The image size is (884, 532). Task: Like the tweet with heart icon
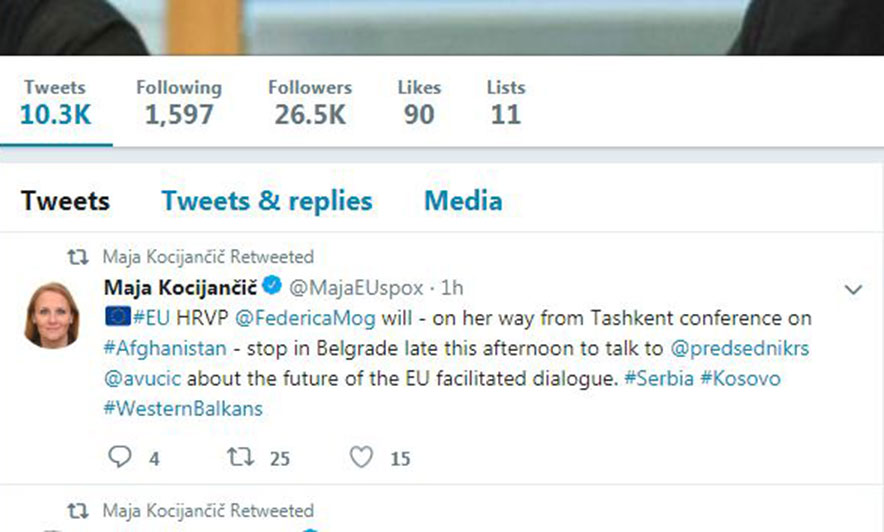coord(361,457)
